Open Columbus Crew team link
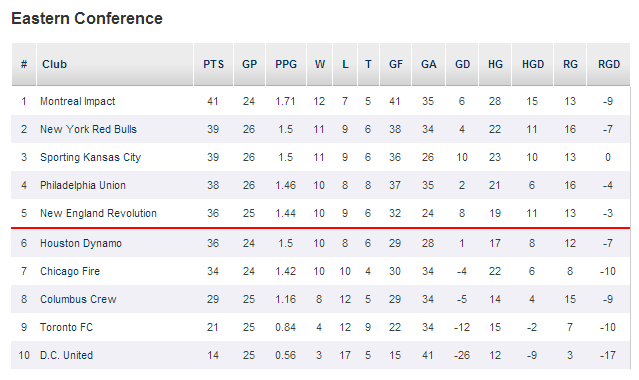Viewport: 639px width, 380px height. point(78,299)
